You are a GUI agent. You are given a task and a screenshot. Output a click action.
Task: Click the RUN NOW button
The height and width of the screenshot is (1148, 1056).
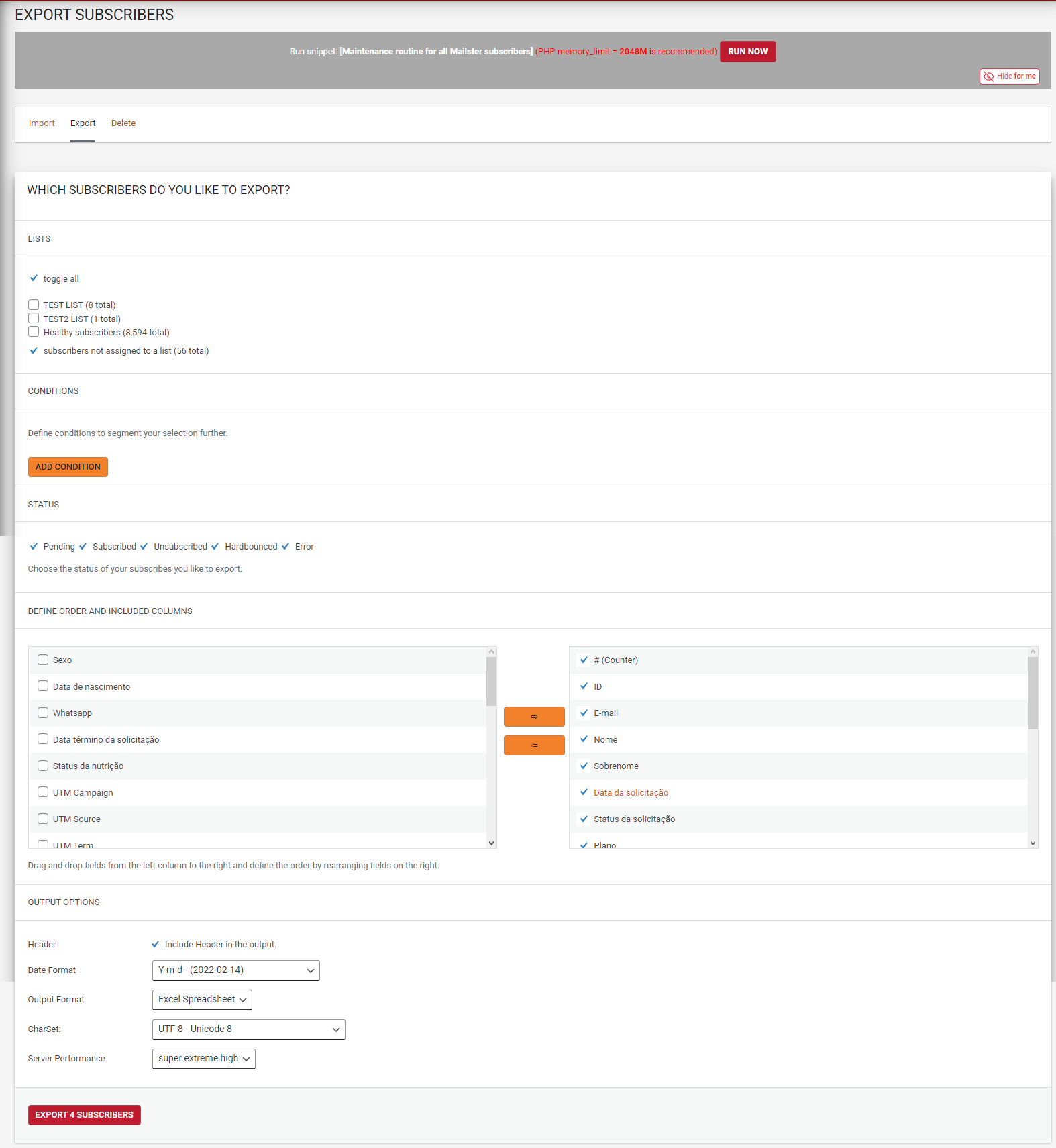(748, 52)
